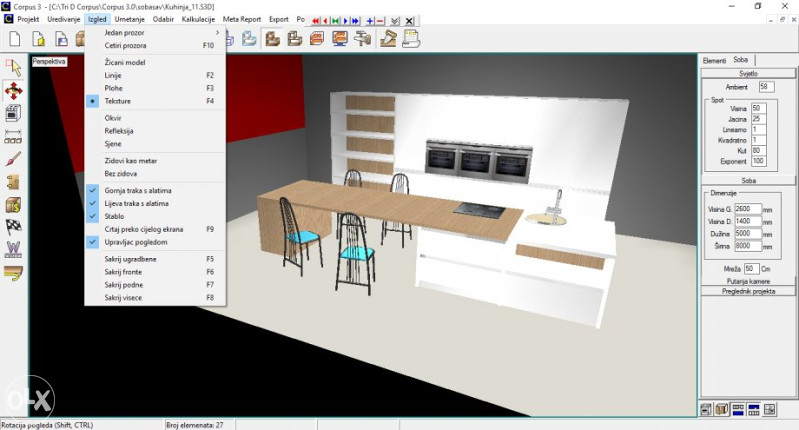Pick the paint brush material tool
The width and height of the screenshot is (799, 430).
click(x=13, y=159)
